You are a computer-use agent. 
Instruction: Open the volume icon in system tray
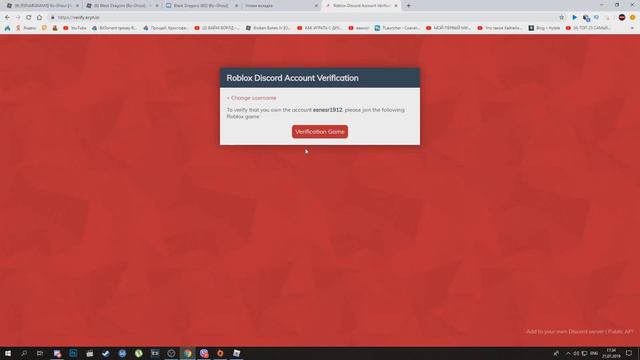[576, 353]
